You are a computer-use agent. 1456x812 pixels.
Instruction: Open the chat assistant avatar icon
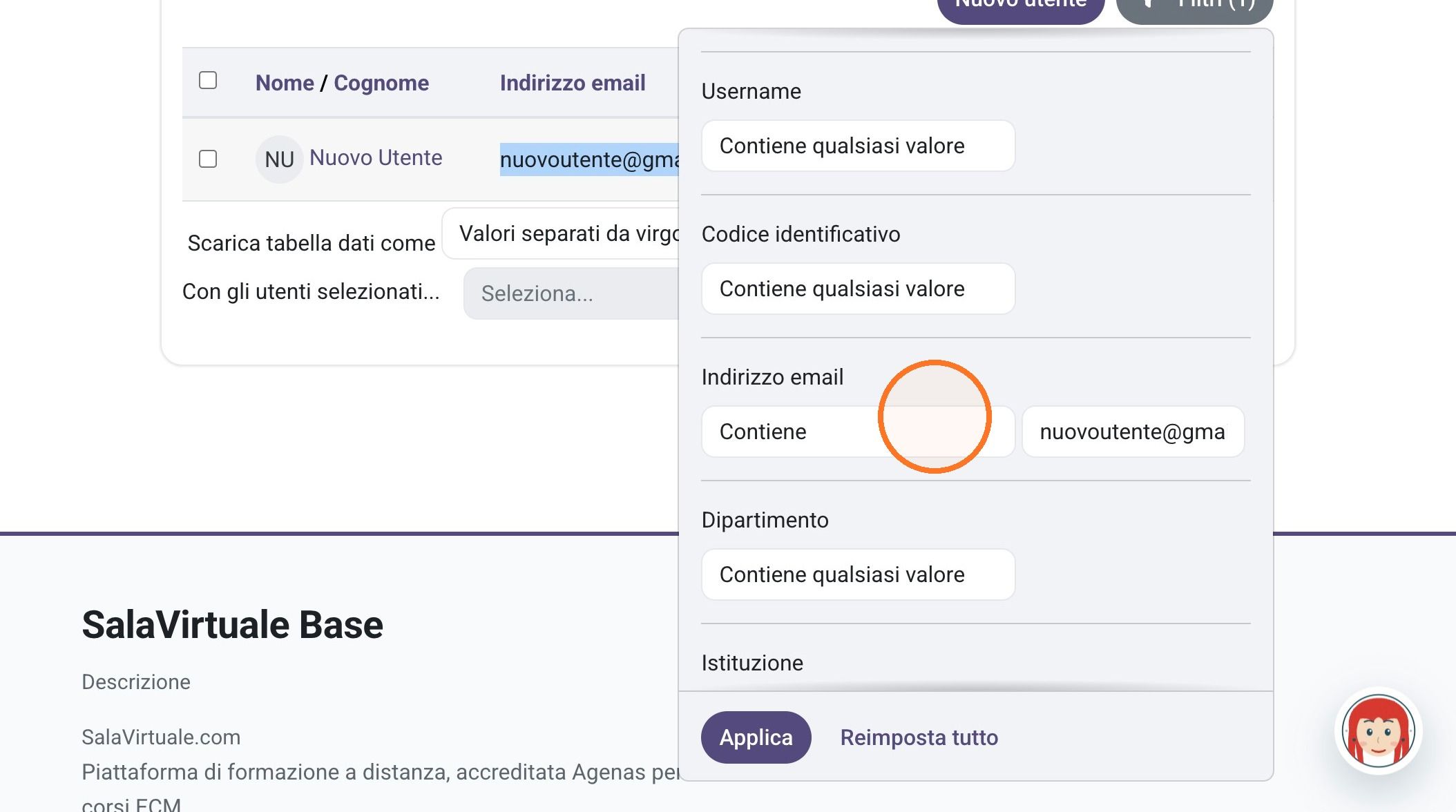(1378, 731)
